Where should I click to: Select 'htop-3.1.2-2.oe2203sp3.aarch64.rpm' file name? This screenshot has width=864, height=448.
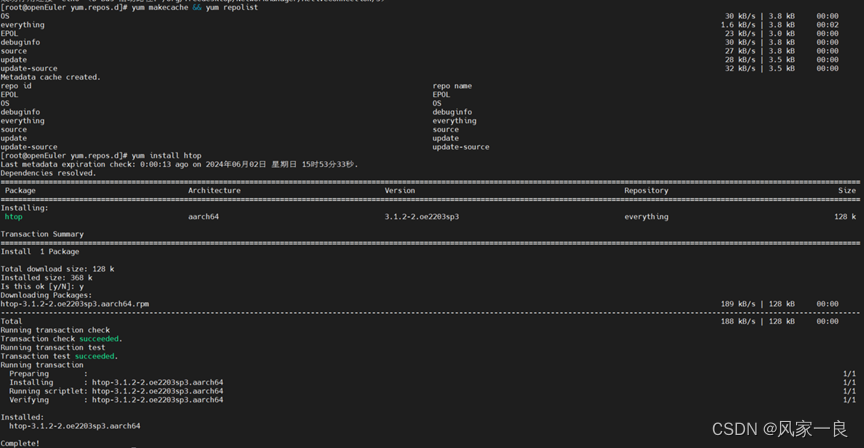coord(75,304)
